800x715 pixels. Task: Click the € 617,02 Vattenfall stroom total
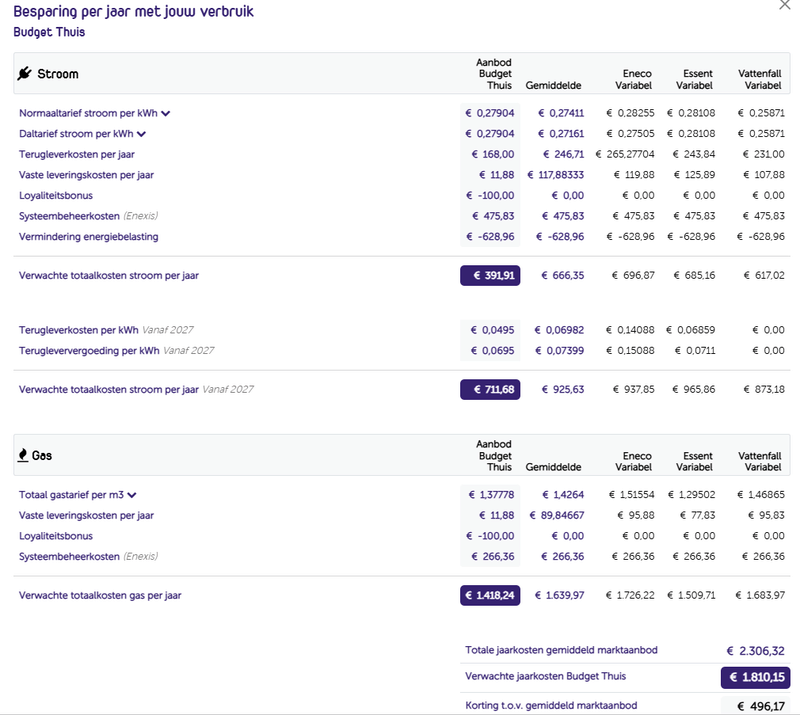coord(764,276)
